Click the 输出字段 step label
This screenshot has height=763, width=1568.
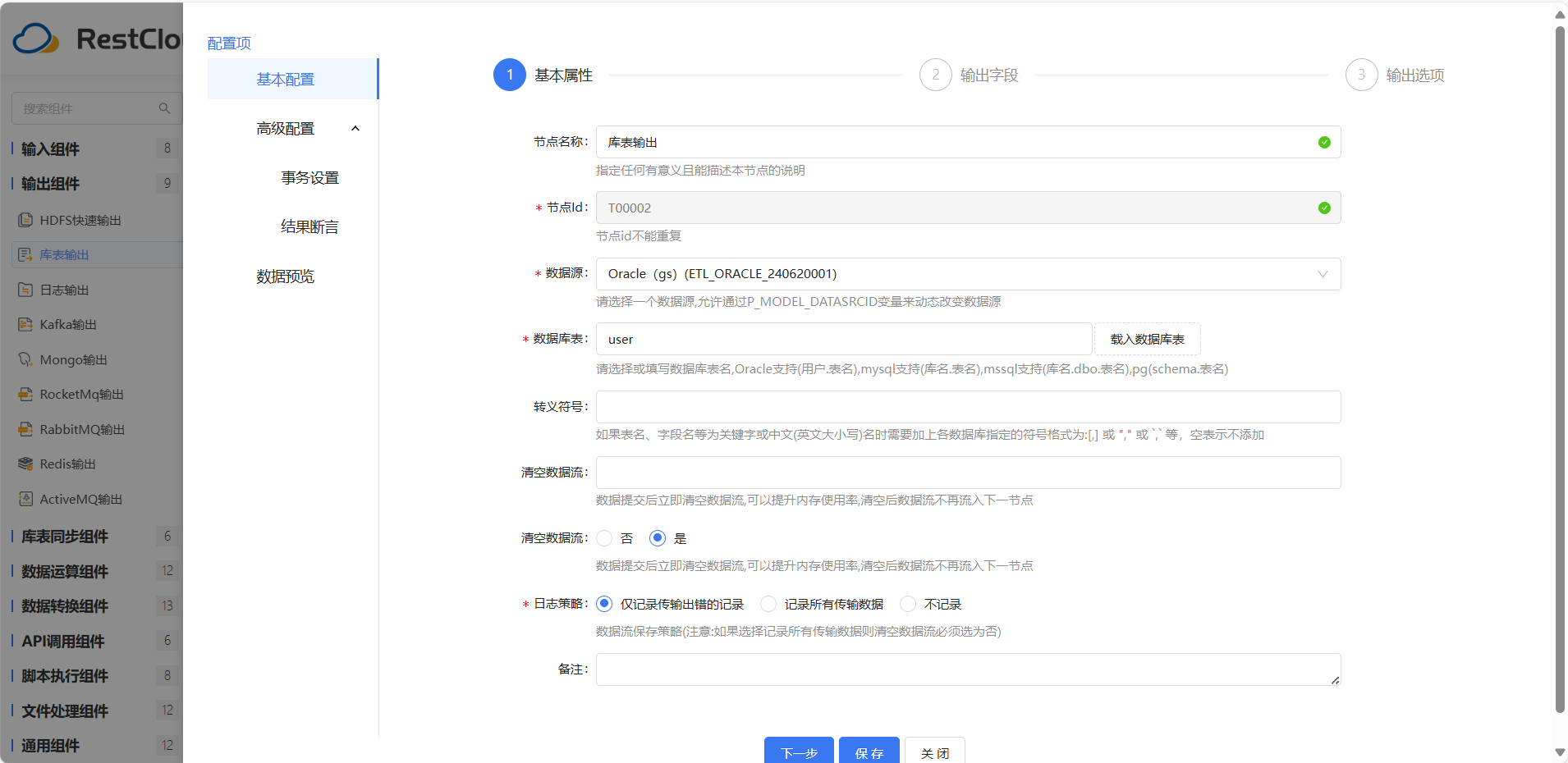(x=989, y=75)
